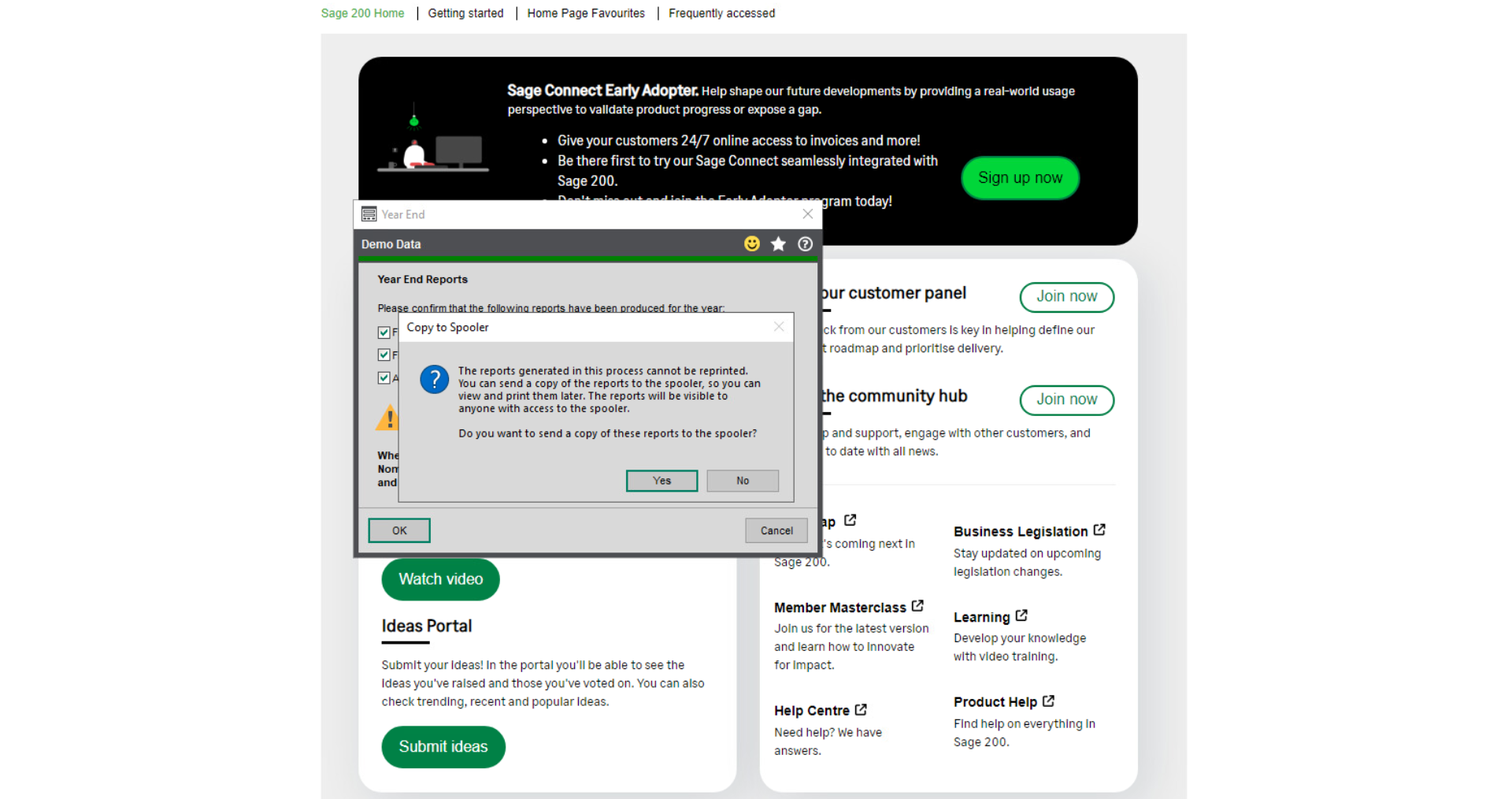Viewport: 1512px width, 799px height.
Task: Click Sign up now for Sage Connect Early Adopter
Action: point(1020,178)
